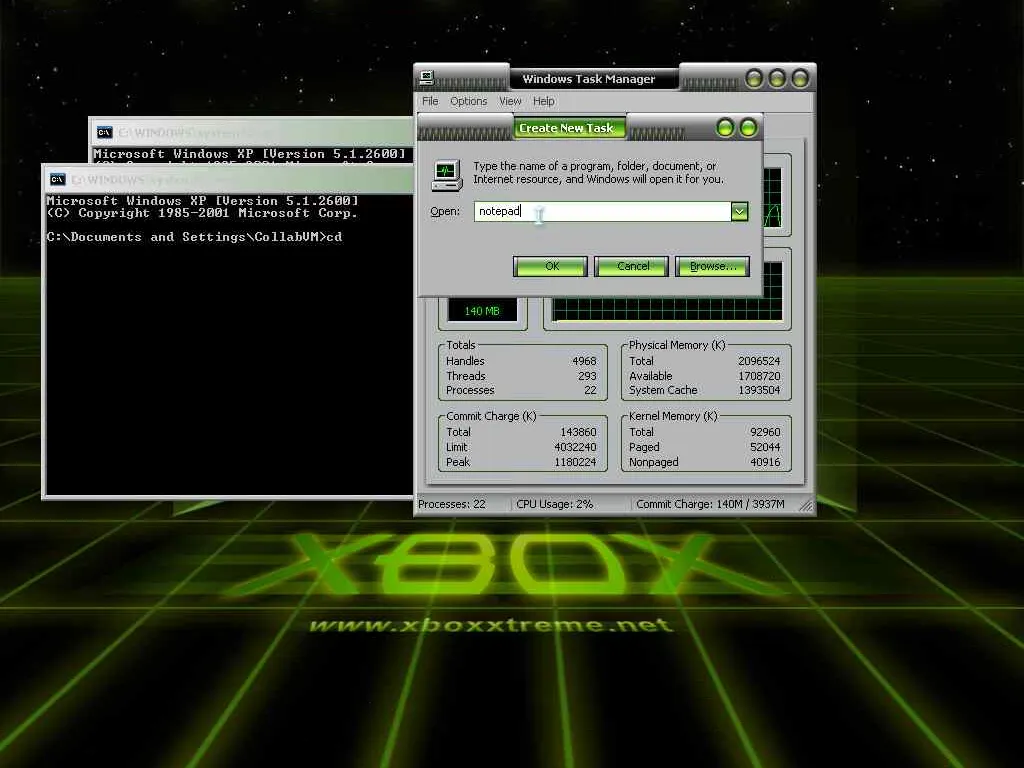This screenshot has width=1024, height=768.
Task: Click the Threads value 293
Action: 587,376
